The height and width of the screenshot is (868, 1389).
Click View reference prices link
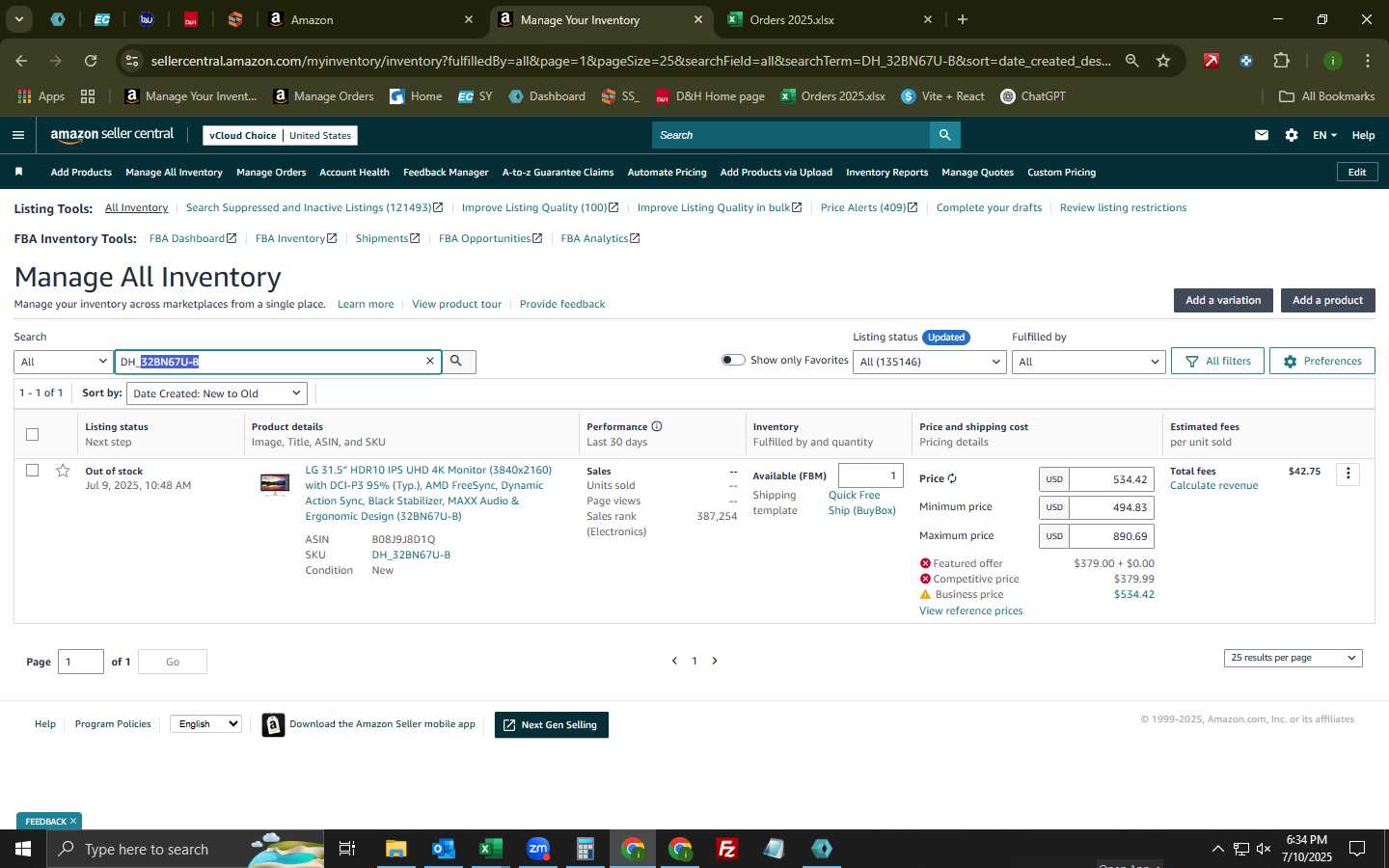(970, 610)
